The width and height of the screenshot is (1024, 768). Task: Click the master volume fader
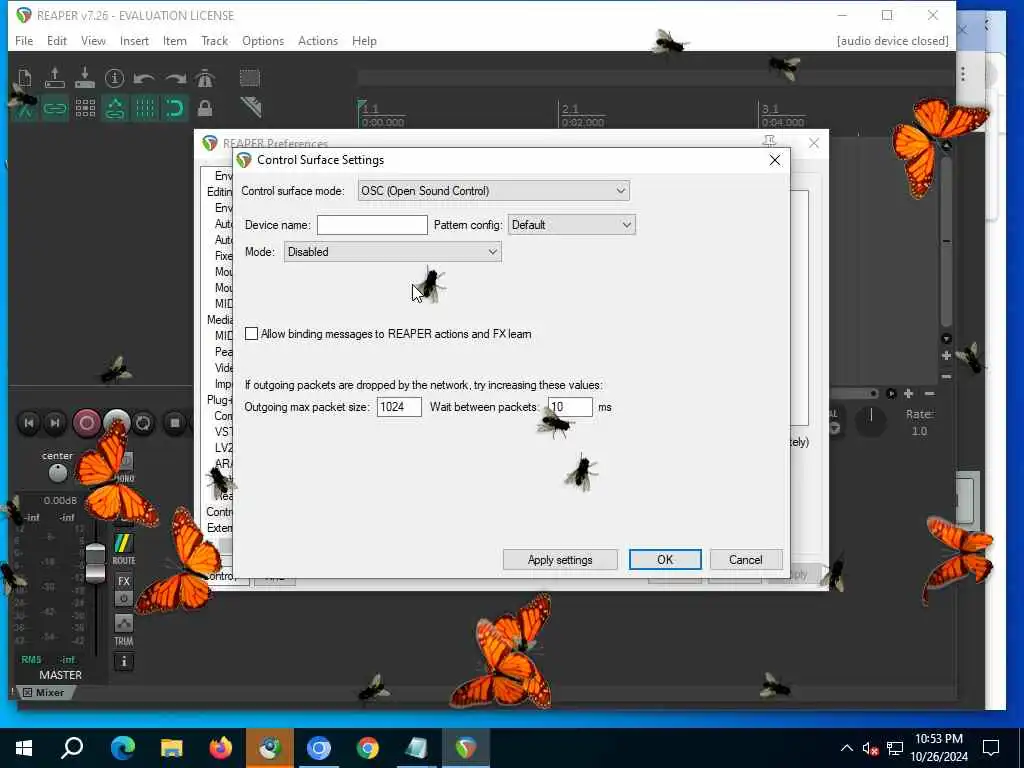(95, 562)
